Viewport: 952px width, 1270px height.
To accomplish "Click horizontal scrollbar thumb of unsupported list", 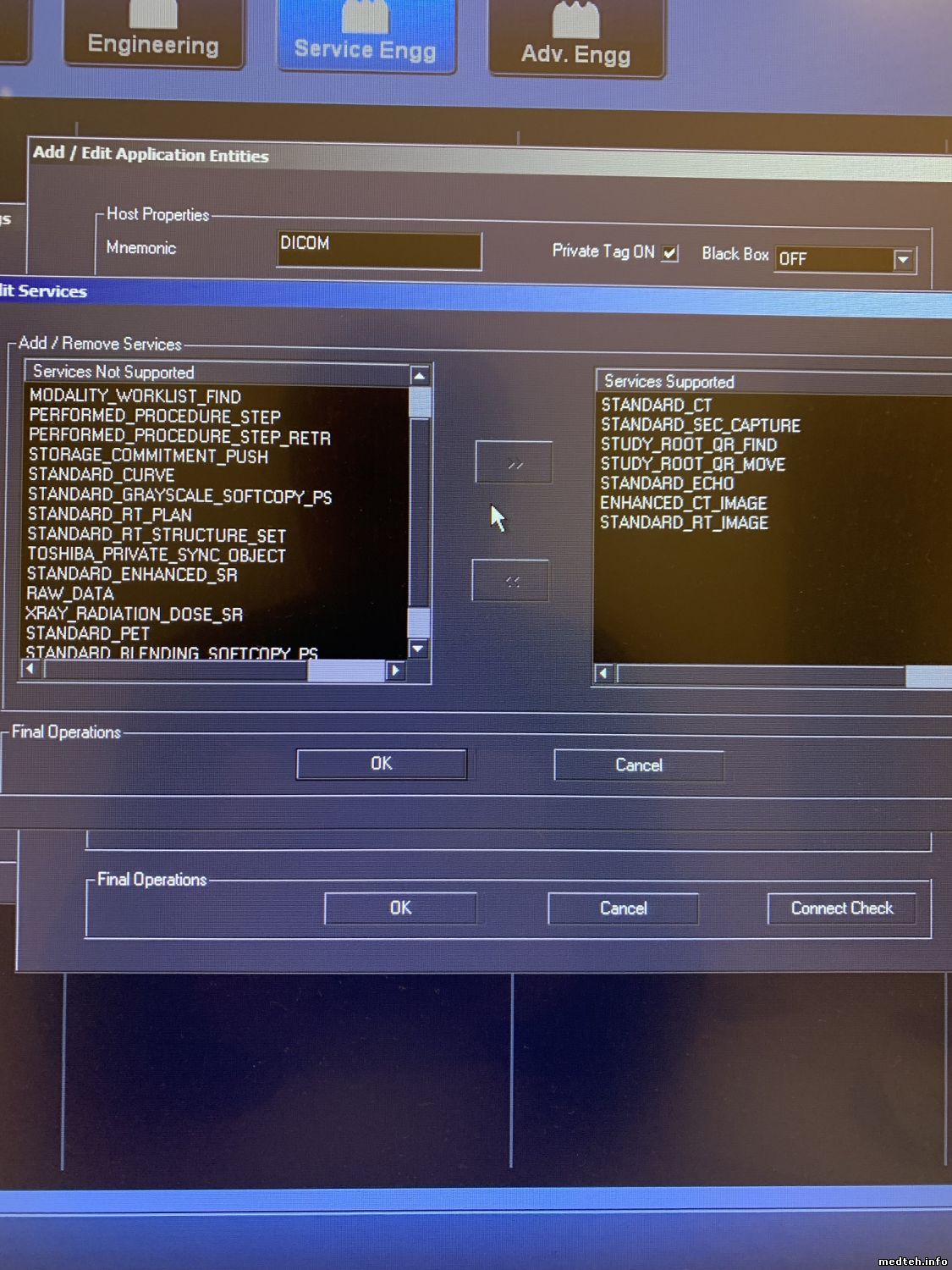I will pyautogui.click(x=345, y=671).
